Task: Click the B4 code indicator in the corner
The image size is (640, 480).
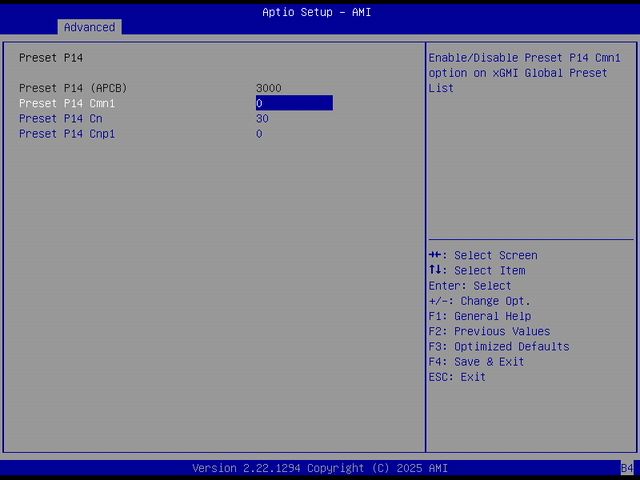Action: [627, 468]
